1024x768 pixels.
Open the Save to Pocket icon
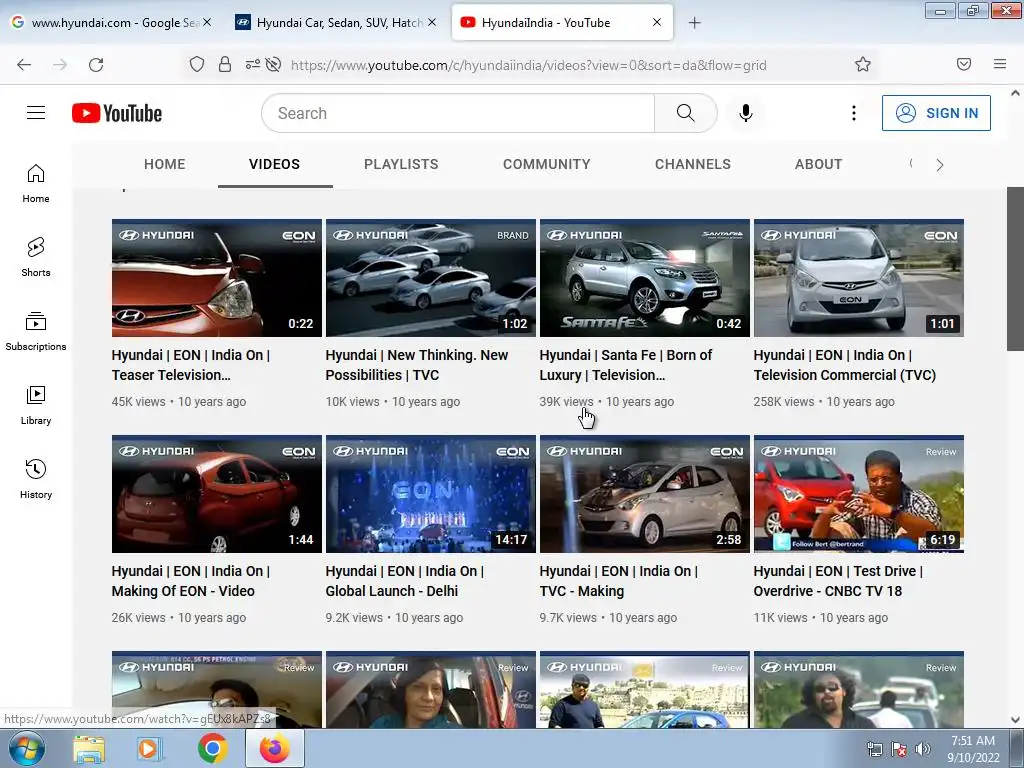[964, 64]
